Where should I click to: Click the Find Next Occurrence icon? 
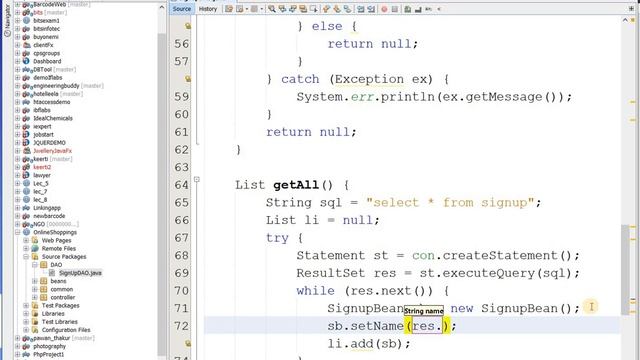click(293, 9)
